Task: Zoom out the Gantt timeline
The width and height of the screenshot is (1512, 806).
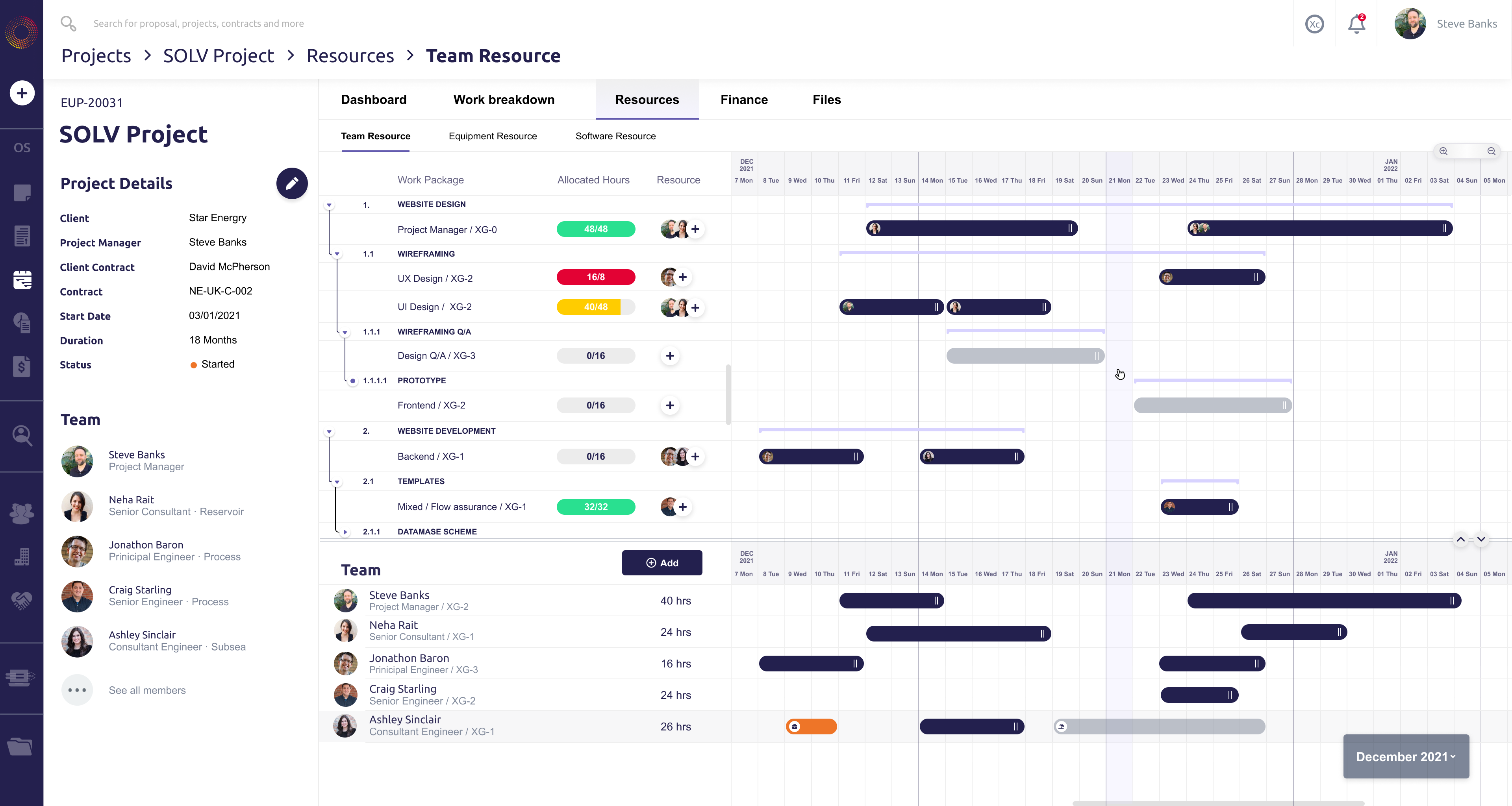Action: pyautogui.click(x=1491, y=152)
